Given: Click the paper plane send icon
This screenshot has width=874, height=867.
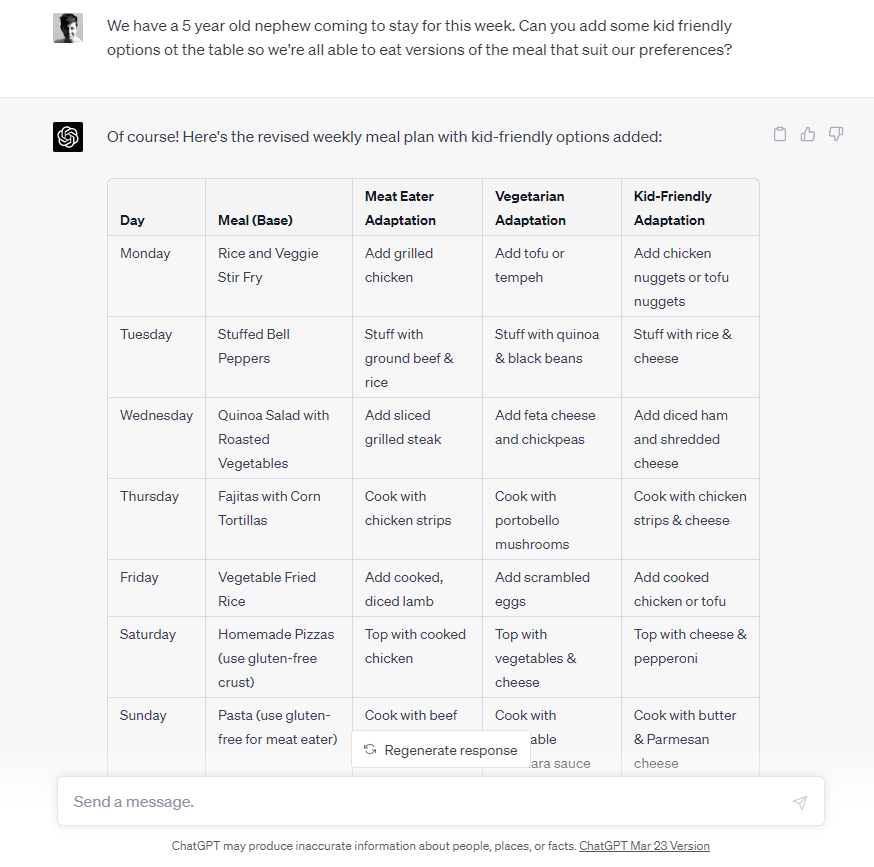Looking at the screenshot, I should click(x=800, y=802).
